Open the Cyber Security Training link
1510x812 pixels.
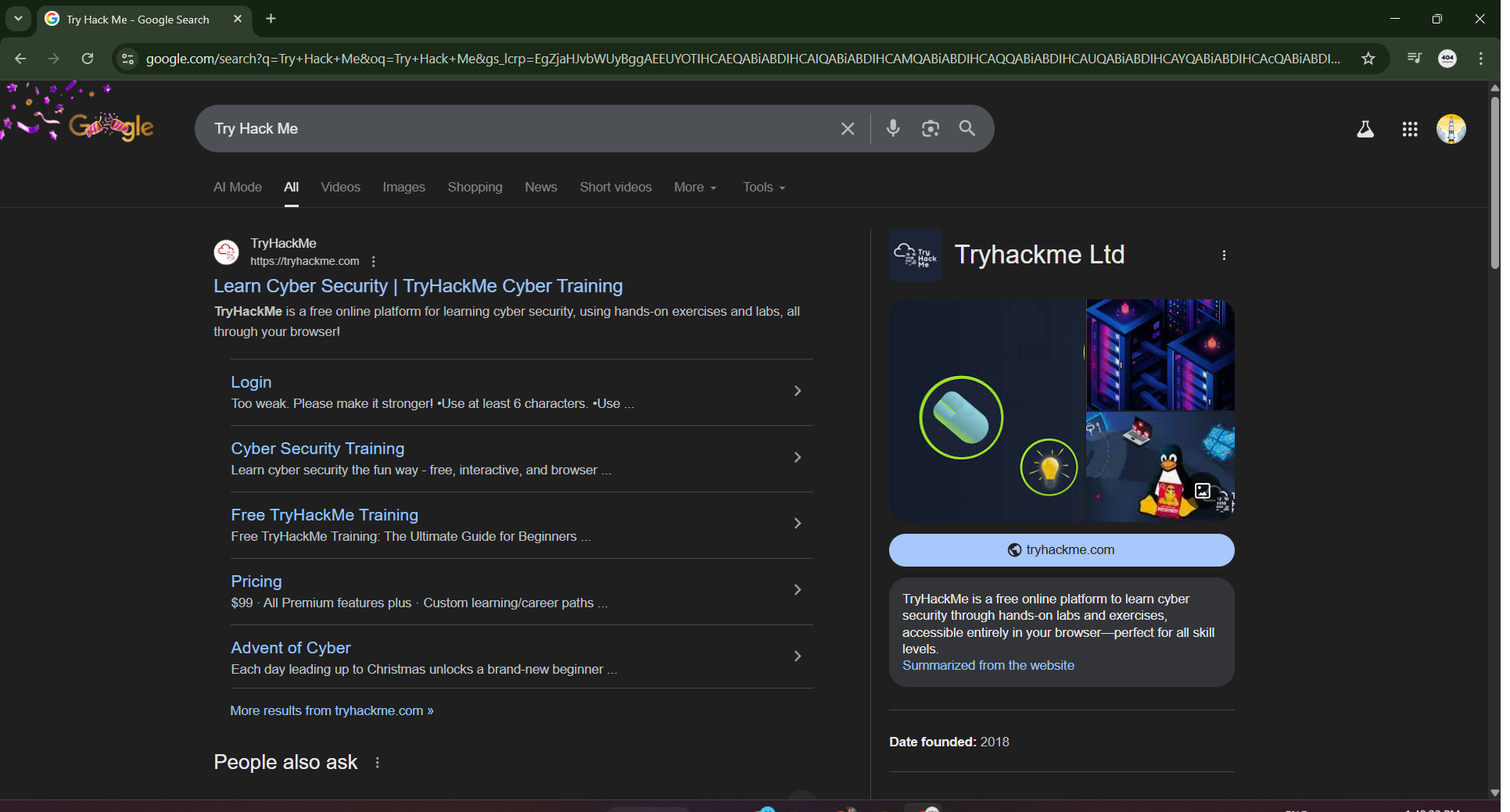pos(317,449)
